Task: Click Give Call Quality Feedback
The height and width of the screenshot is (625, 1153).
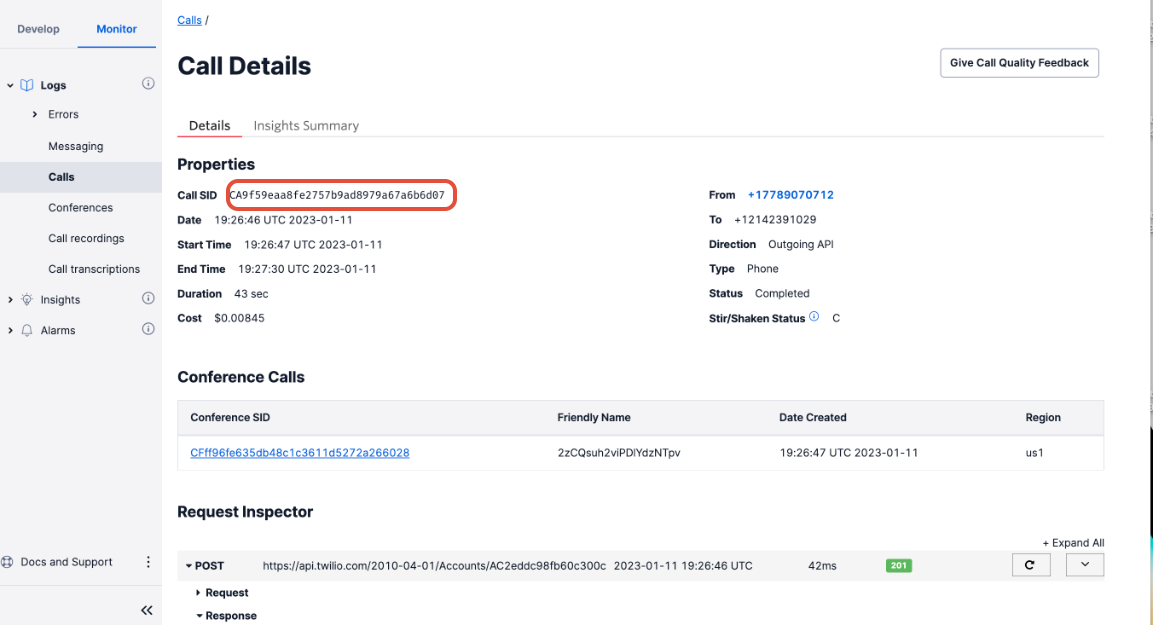Action: 1018,62
